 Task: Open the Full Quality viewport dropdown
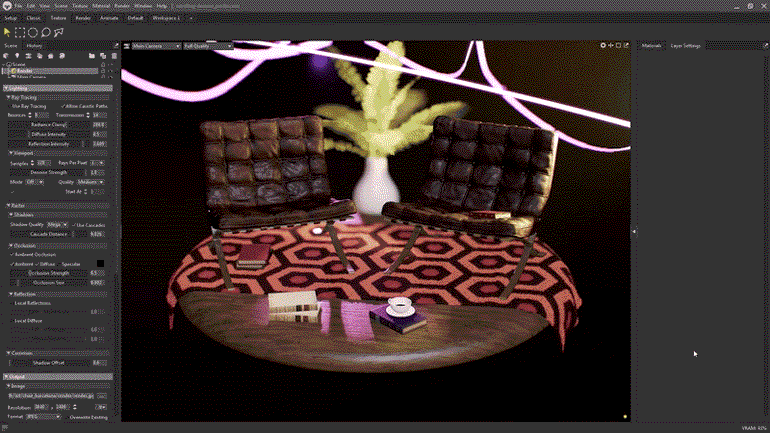pyautogui.click(x=209, y=45)
